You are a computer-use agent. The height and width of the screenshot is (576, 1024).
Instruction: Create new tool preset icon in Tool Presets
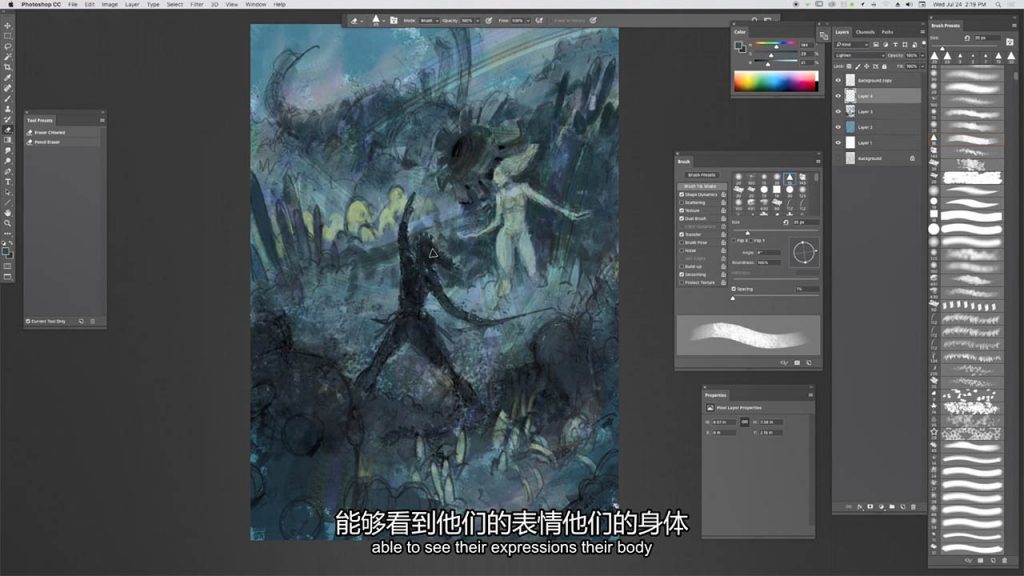tap(81, 321)
